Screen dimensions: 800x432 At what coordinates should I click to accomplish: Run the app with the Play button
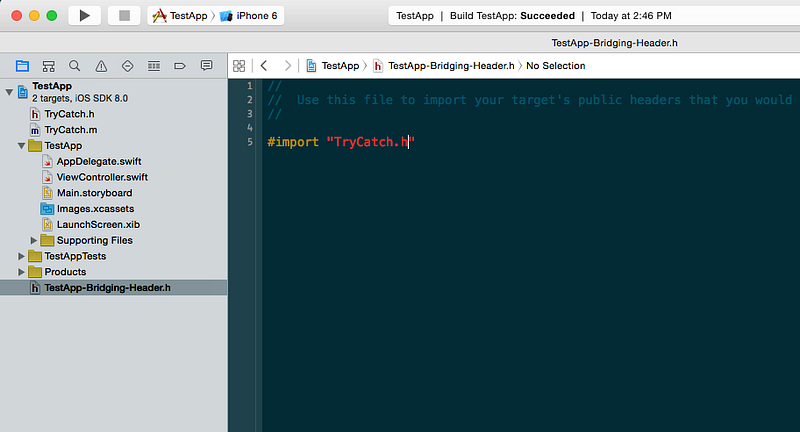(85, 16)
